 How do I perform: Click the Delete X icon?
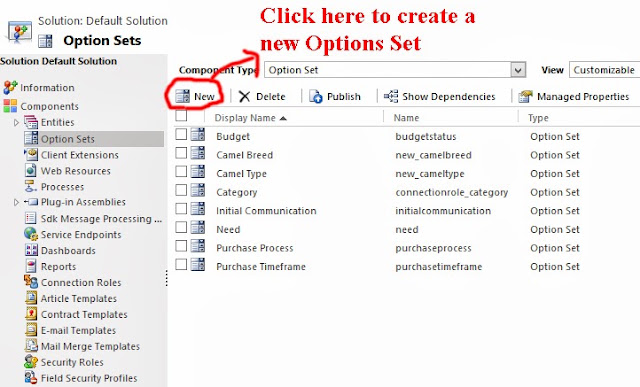(244, 96)
